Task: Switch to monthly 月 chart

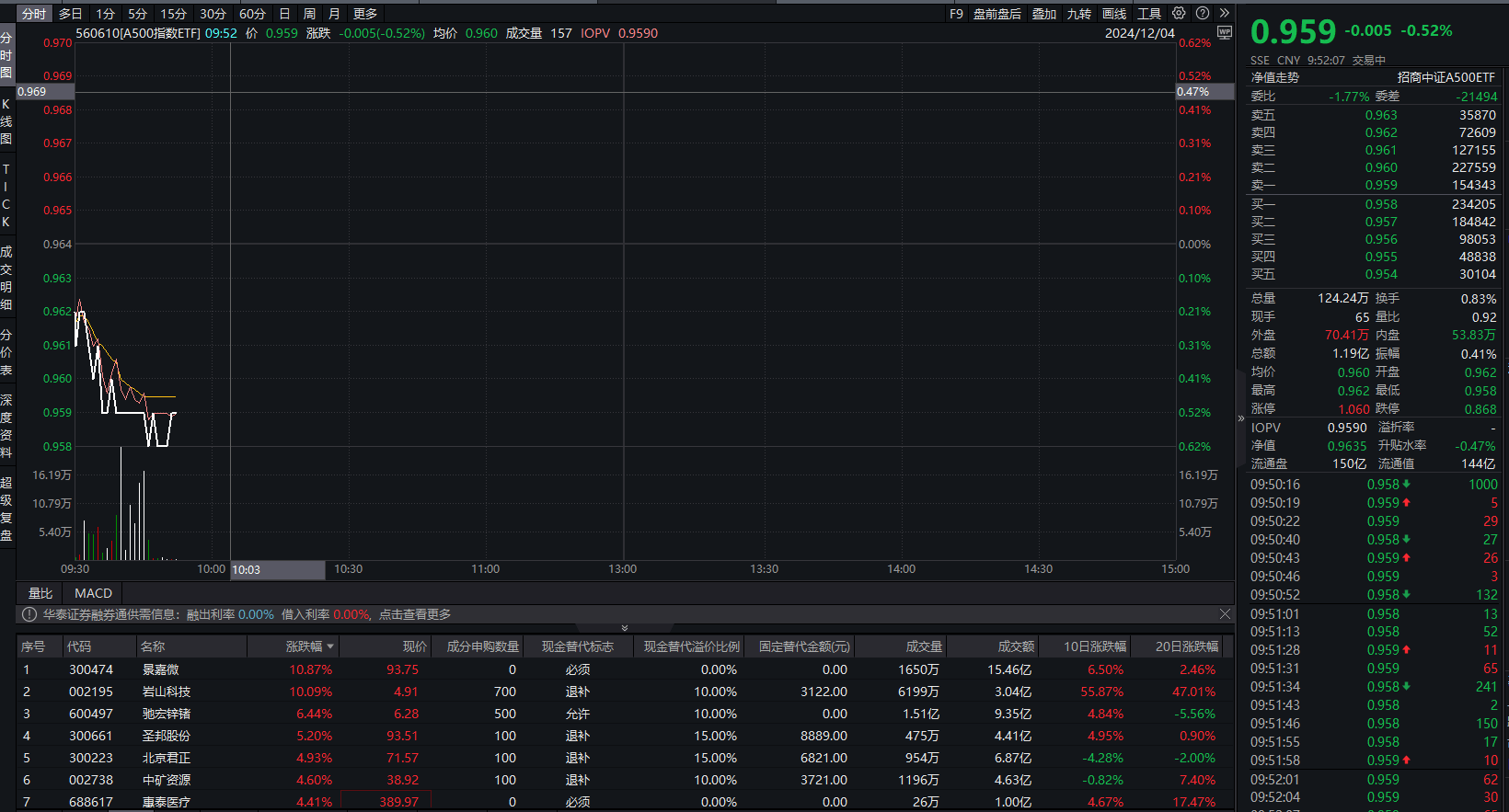Action: (334, 14)
